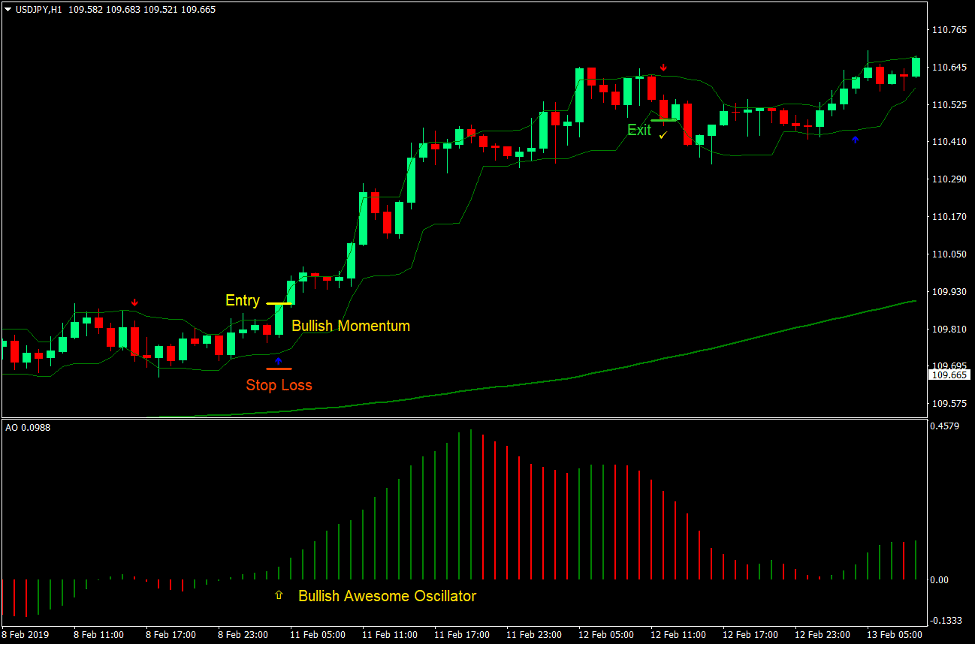Click the red down arrow left of the Entry area
This screenshot has width=977, height=645.
(x=134, y=301)
